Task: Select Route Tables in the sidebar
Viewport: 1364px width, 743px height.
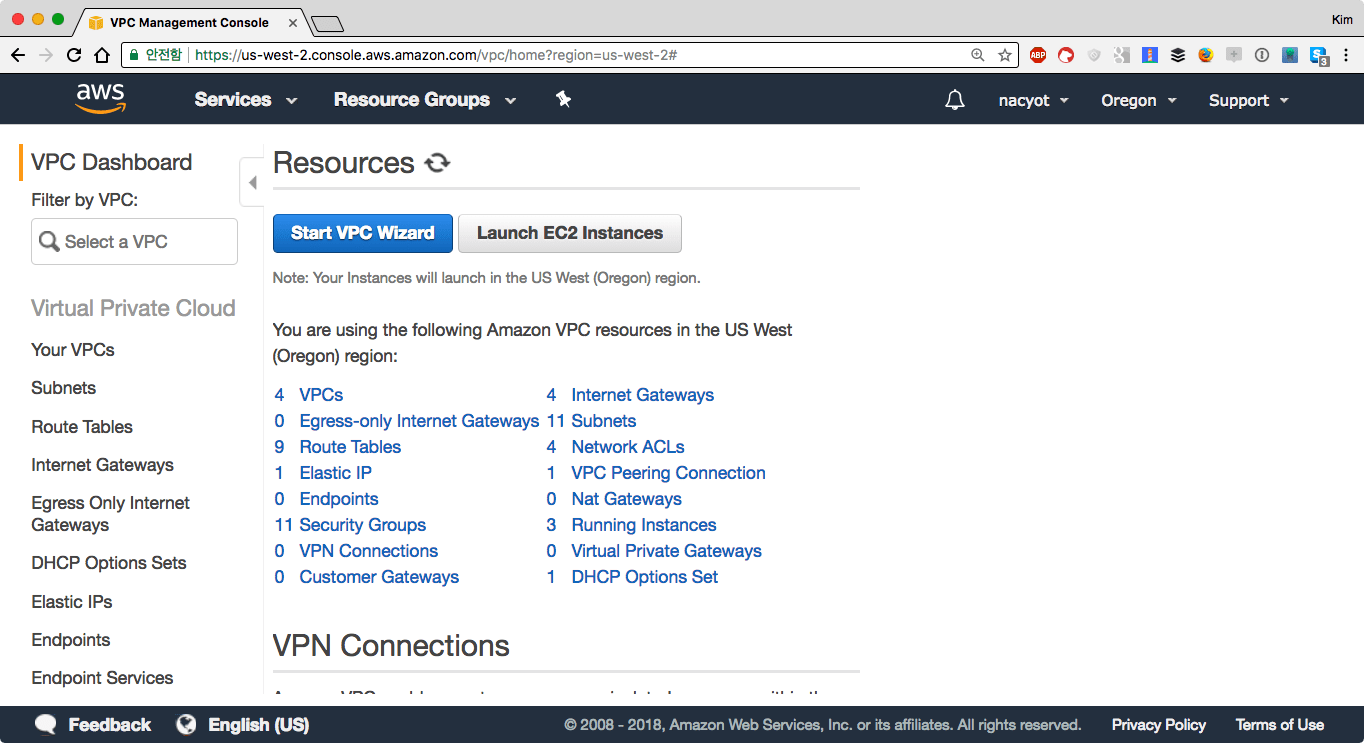Action: click(x=82, y=427)
